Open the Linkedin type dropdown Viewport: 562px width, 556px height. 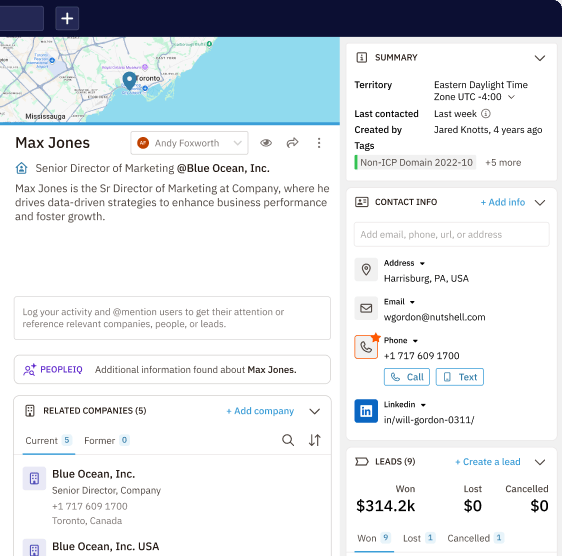point(423,405)
